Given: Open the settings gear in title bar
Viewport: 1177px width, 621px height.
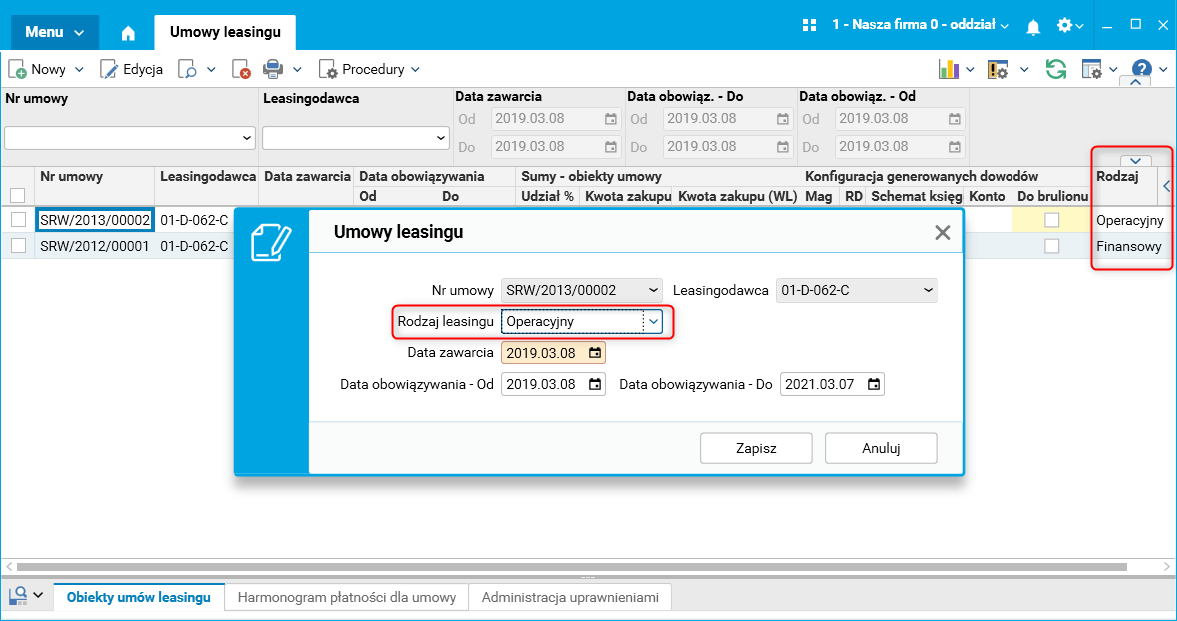Looking at the screenshot, I should coord(1064,25).
